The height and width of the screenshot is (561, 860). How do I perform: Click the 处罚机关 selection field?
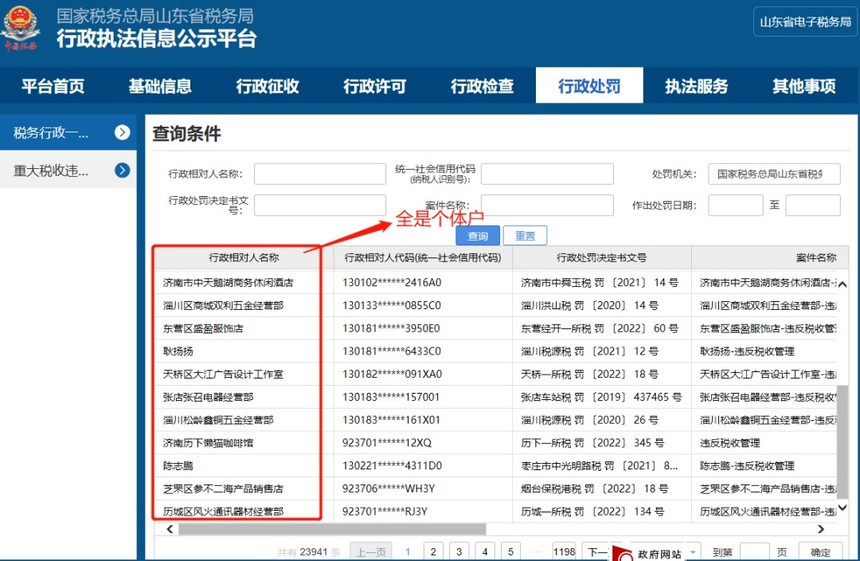pyautogui.click(x=773, y=174)
